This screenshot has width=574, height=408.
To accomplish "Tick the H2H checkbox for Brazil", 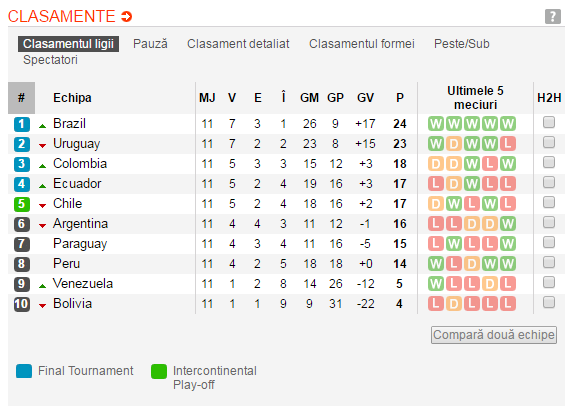I will (549, 122).
